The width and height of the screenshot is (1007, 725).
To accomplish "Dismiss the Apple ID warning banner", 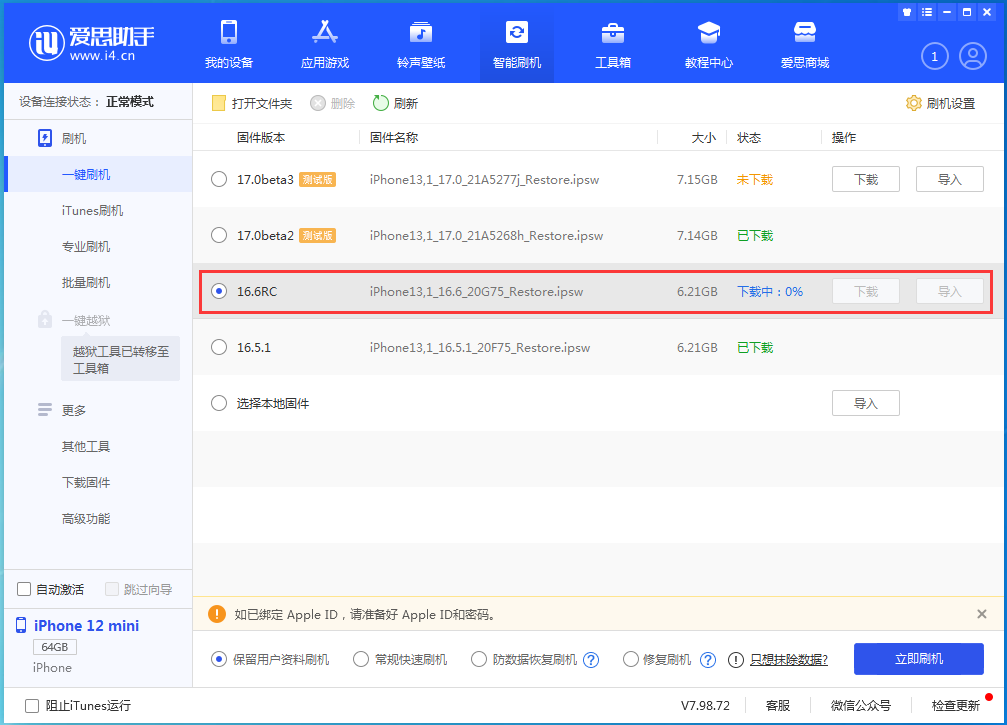I will [977, 614].
